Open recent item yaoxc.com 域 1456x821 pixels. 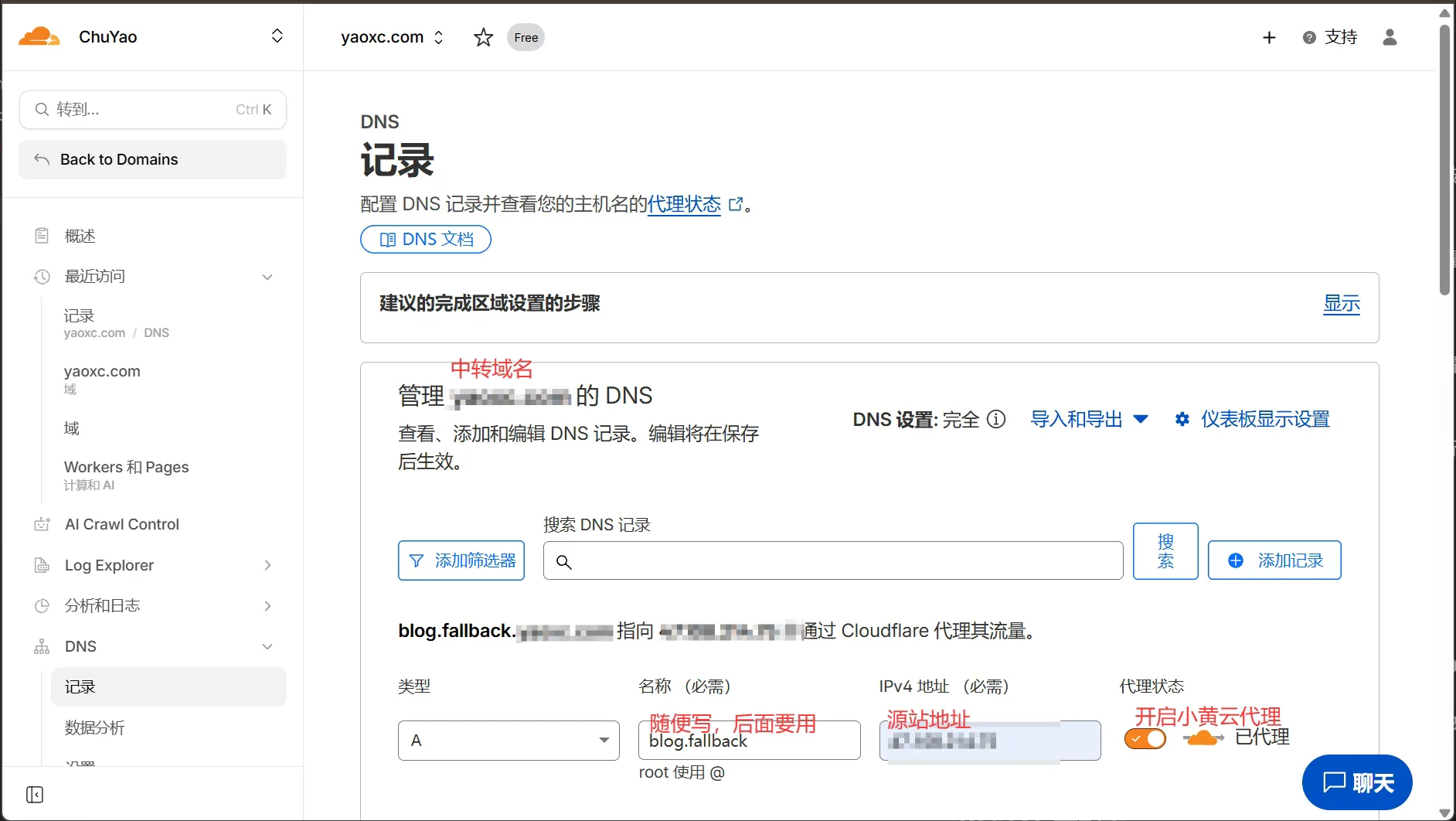click(x=102, y=379)
